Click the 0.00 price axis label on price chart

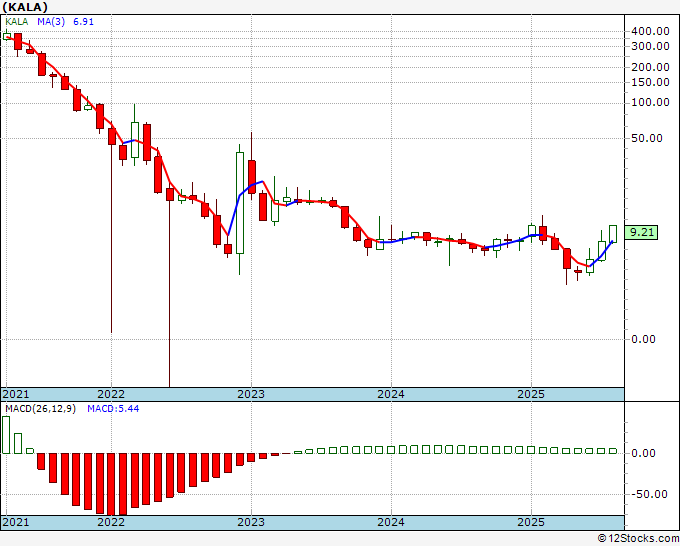[643, 339]
